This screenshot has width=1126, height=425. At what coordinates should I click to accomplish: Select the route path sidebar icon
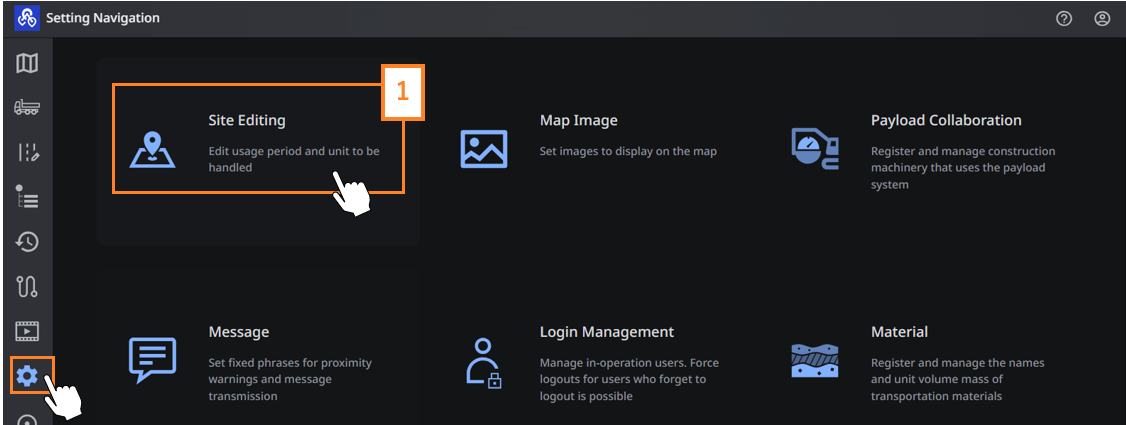tap(27, 286)
